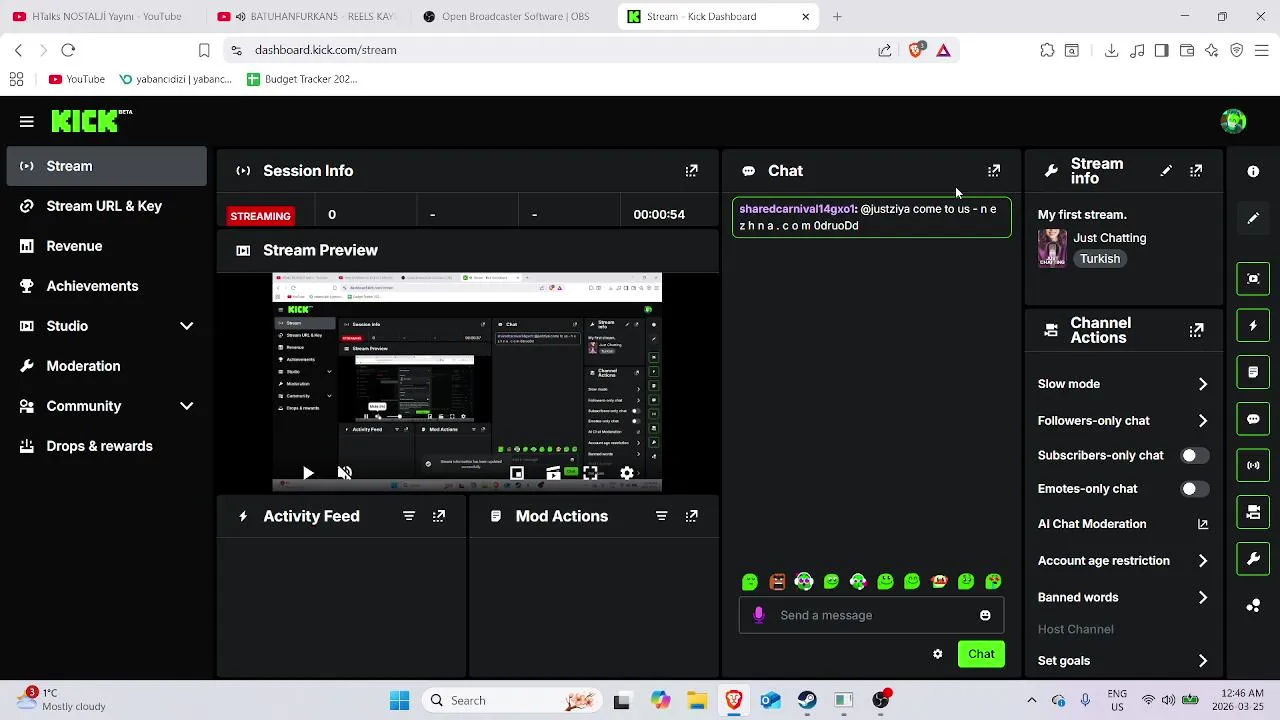Screen dimensions: 1280x720
Task: Toggle the session info broadcast widget in right rail
Action: [1253, 465]
